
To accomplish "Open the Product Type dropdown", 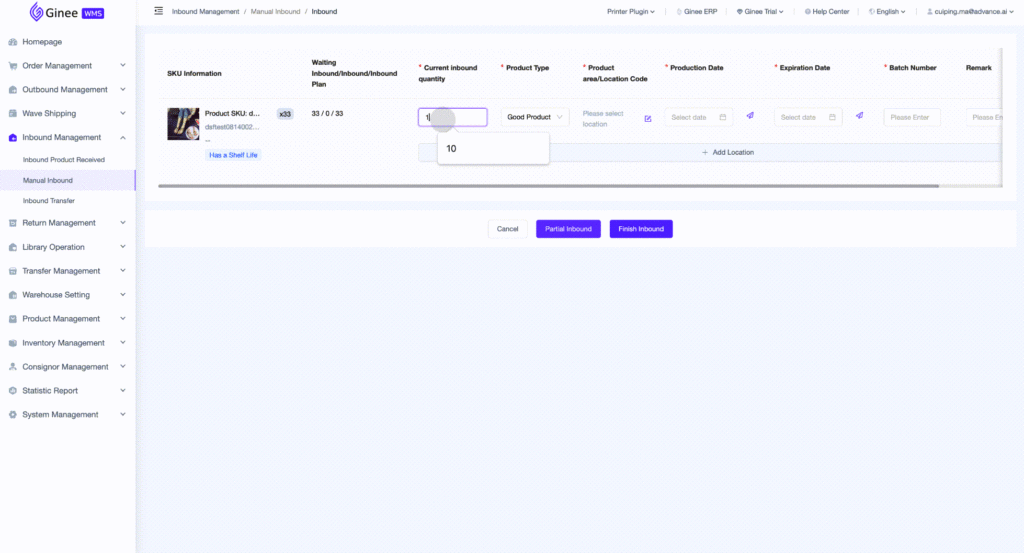I will [x=535, y=118].
